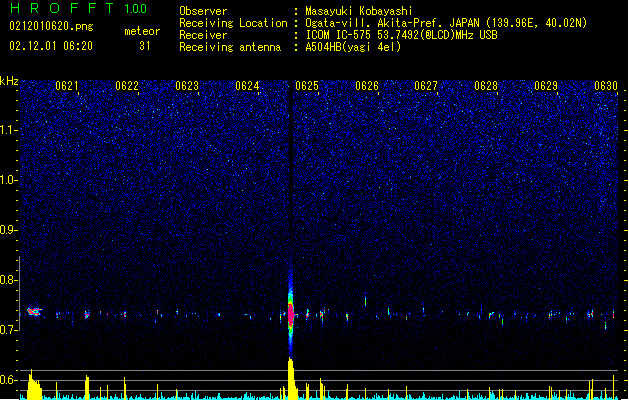This screenshot has height=400, width=629.
Task: Click the 0623 time marker
Action: tap(187, 86)
